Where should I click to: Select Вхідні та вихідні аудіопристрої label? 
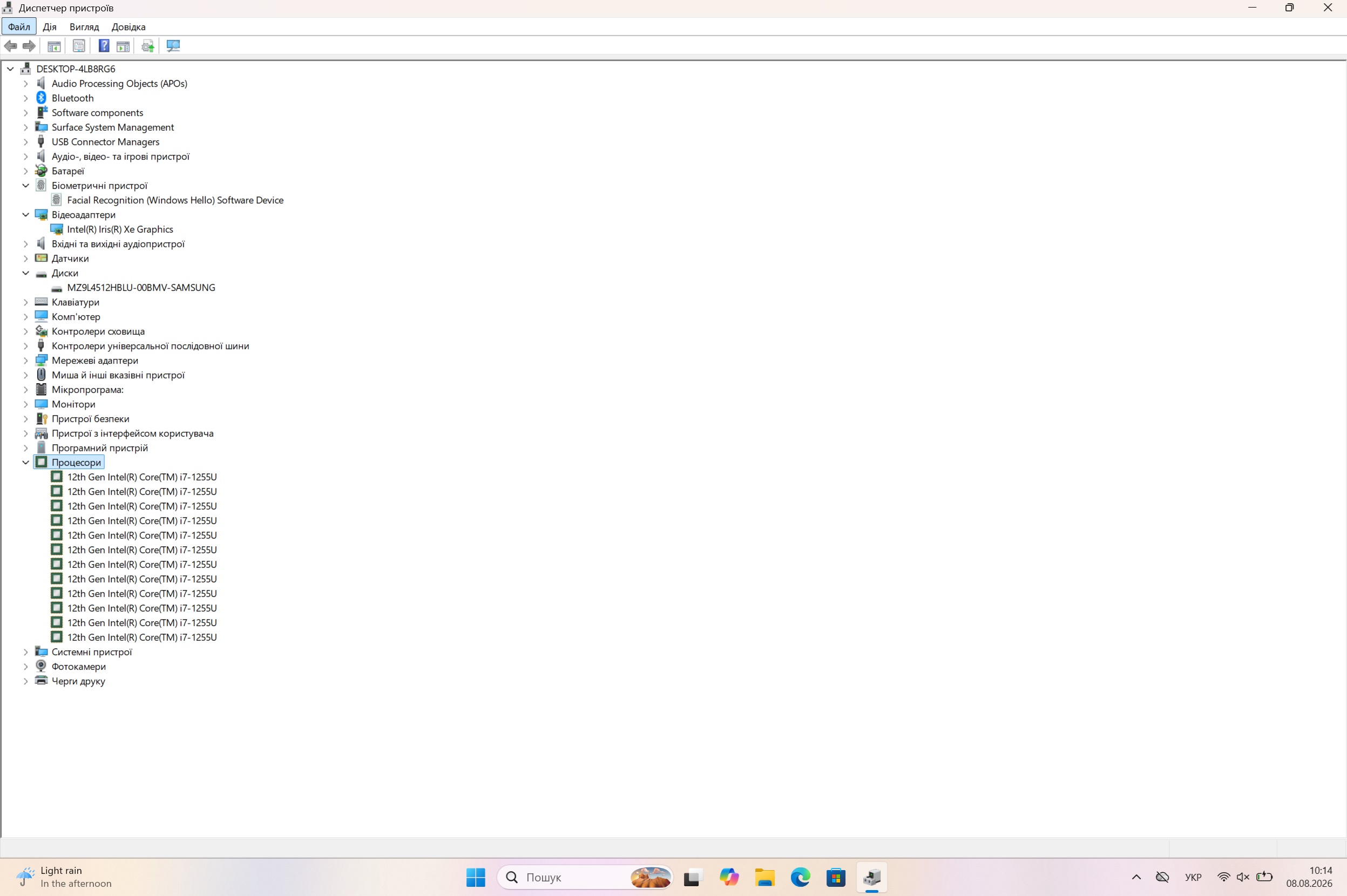pyautogui.click(x=118, y=244)
